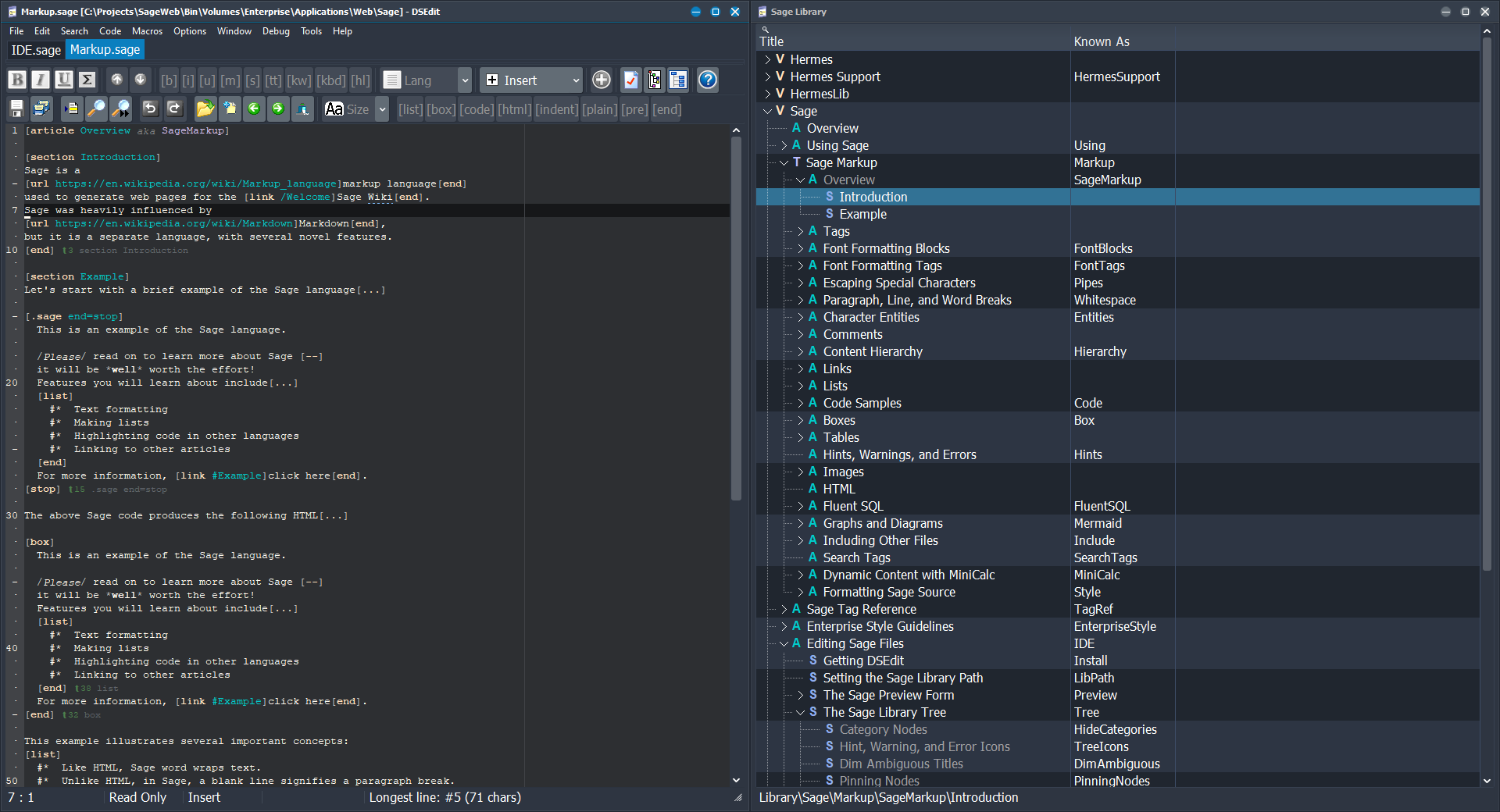Expand the Hermes Support node
This screenshot has height=812, width=1500.
click(x=768, y=77)
